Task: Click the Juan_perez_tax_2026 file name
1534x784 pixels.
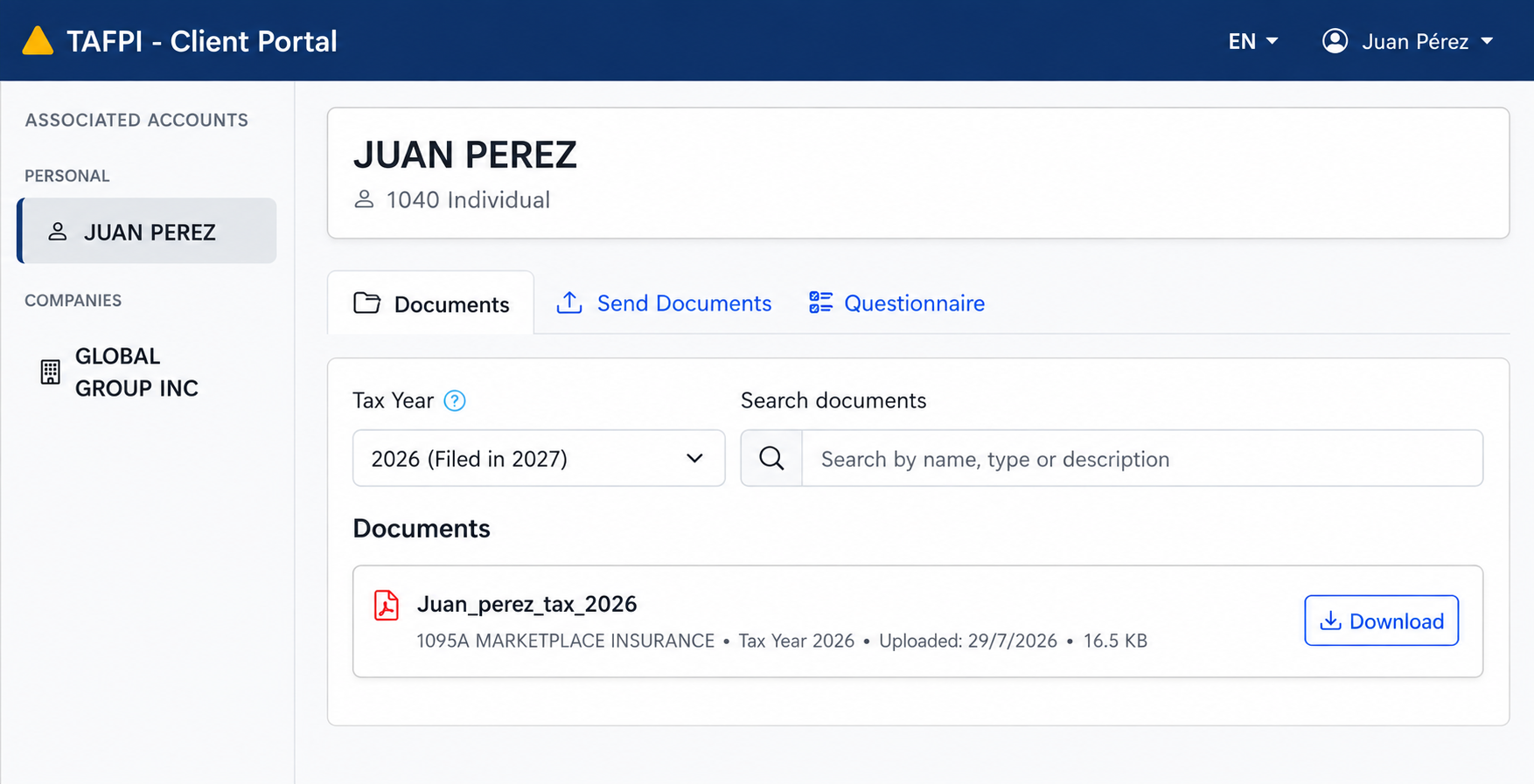Action: point(526,604)
